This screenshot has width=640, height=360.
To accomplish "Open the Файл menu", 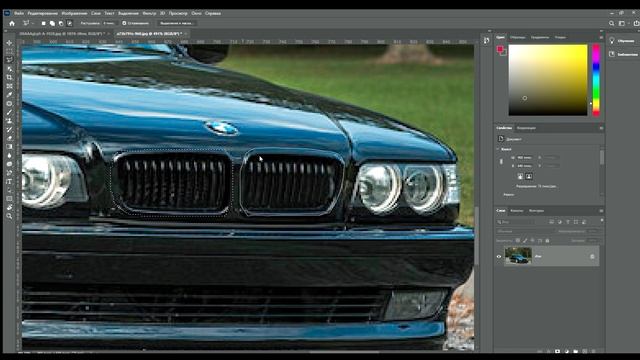I will (x=19, y=13).
